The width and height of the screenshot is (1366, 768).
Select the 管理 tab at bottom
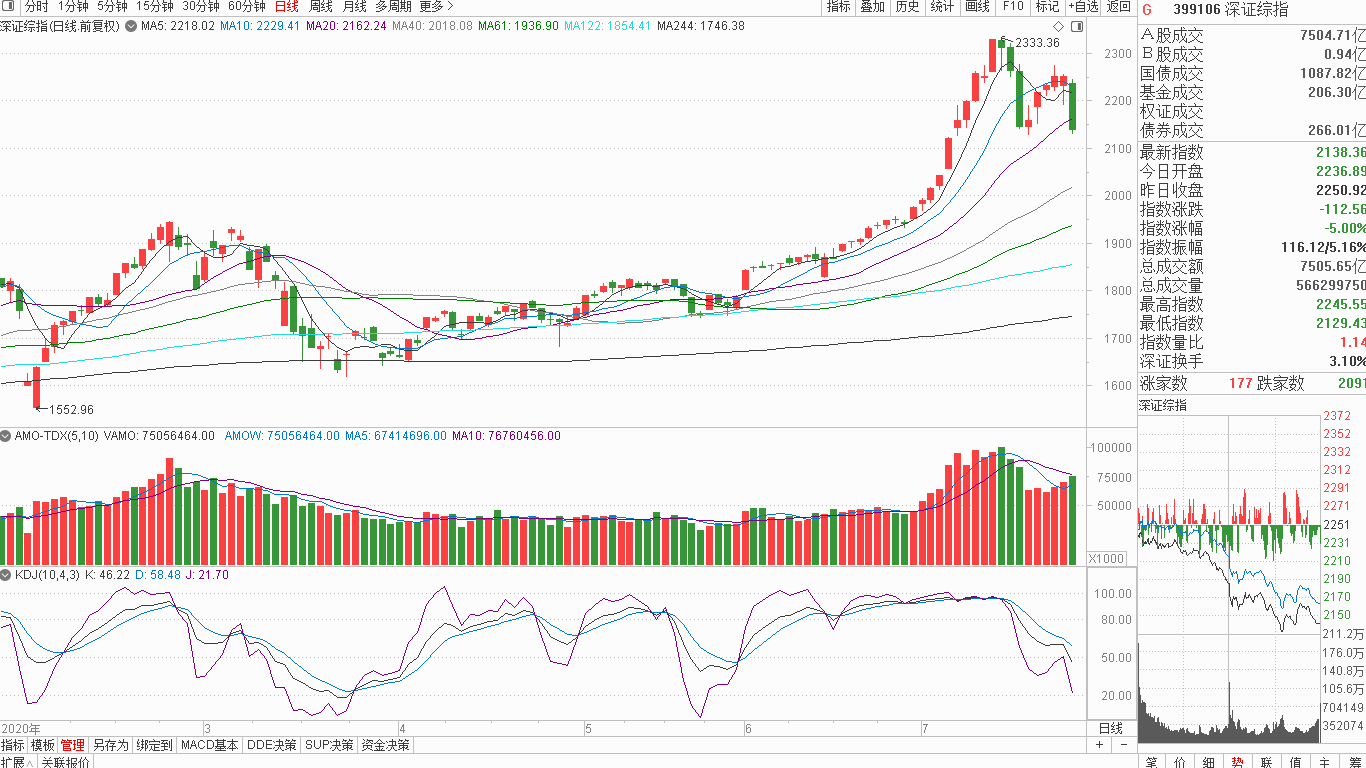coord(72,745)
